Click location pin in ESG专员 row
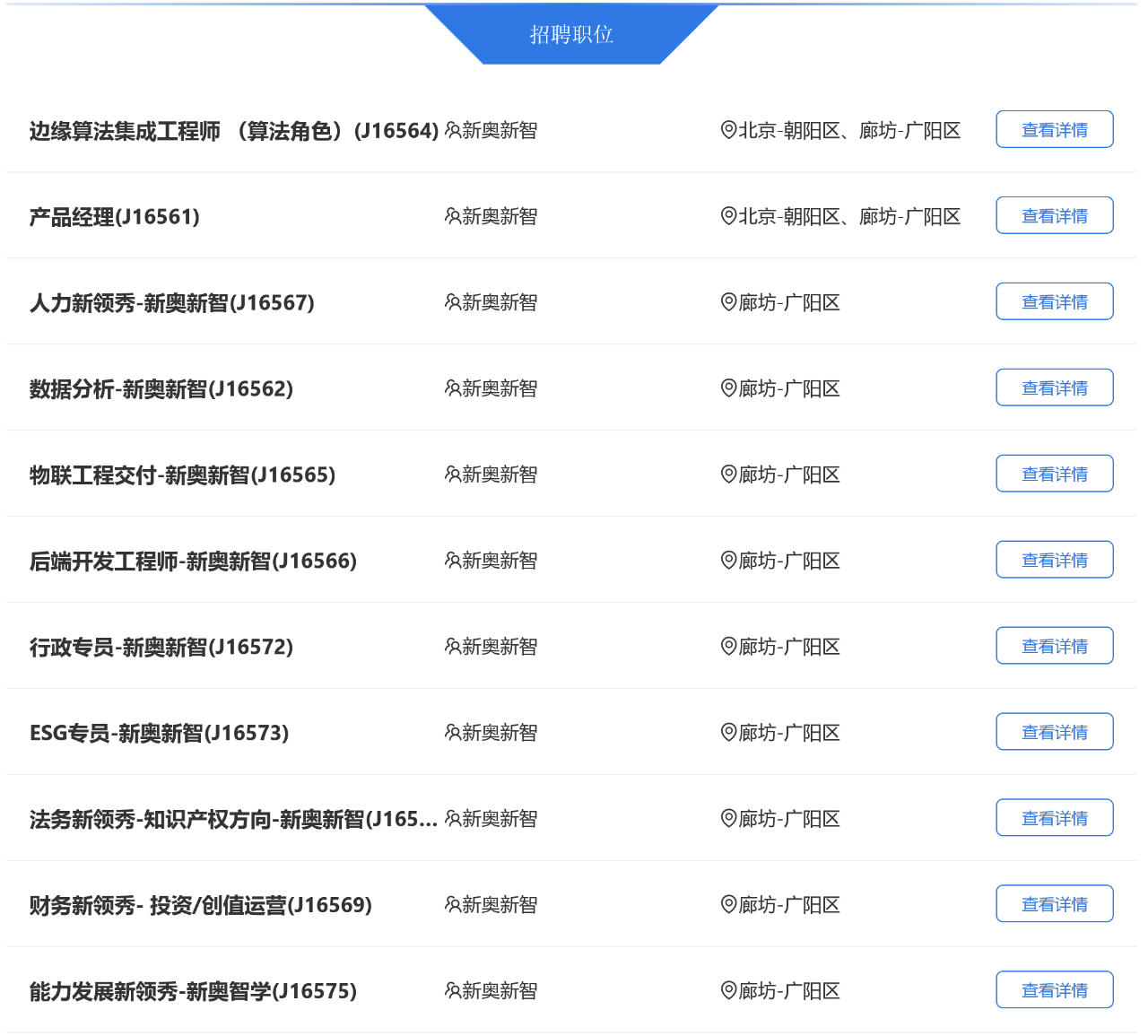 pyautogui.click(x=729, y=733)
